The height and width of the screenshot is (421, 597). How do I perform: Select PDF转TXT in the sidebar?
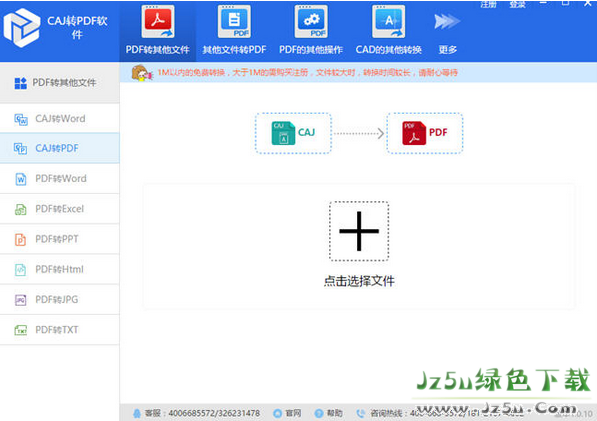pyautogui.click(x=60, y=330)
